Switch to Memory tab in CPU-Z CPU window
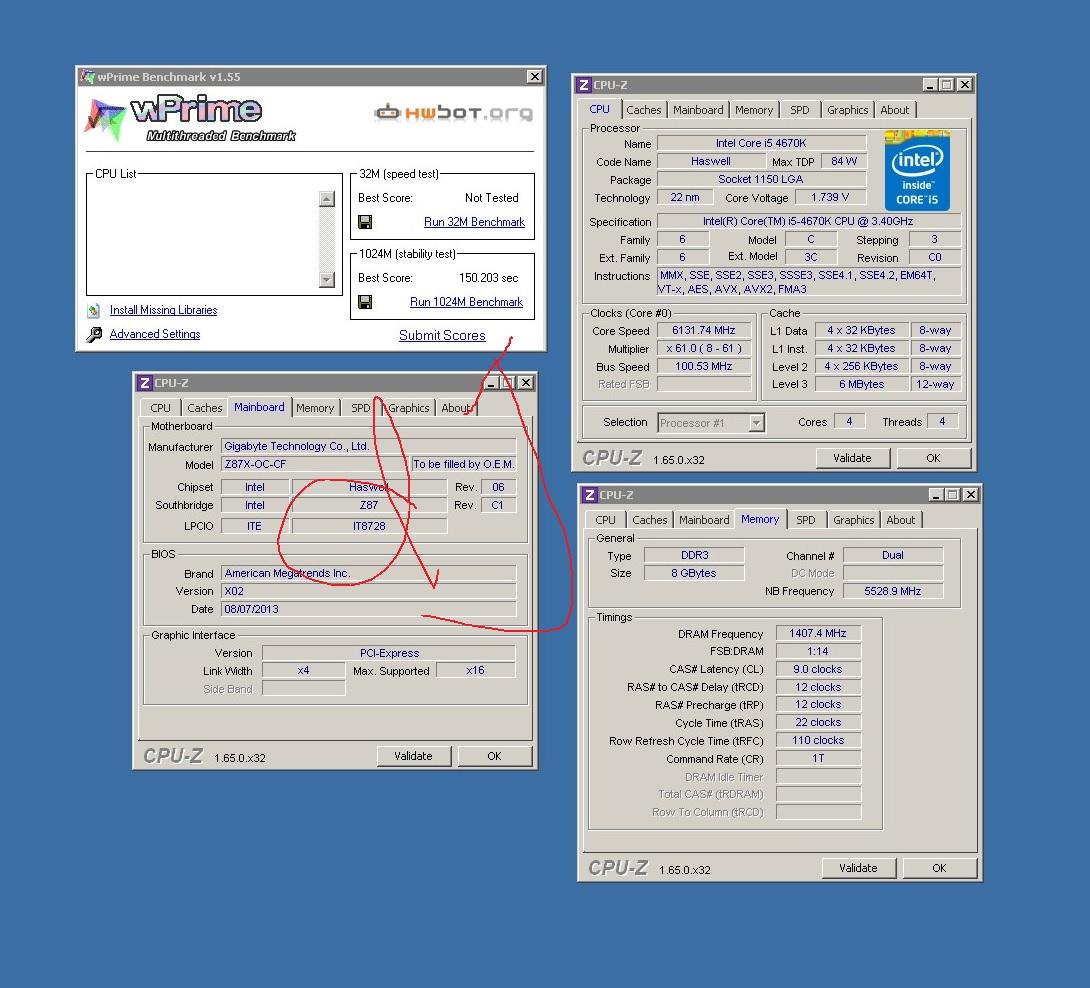1090x988 pixels. coord(754,110)
